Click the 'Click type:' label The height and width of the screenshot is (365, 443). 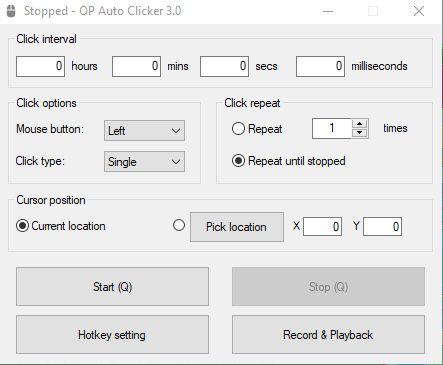(x=40, y=161)
